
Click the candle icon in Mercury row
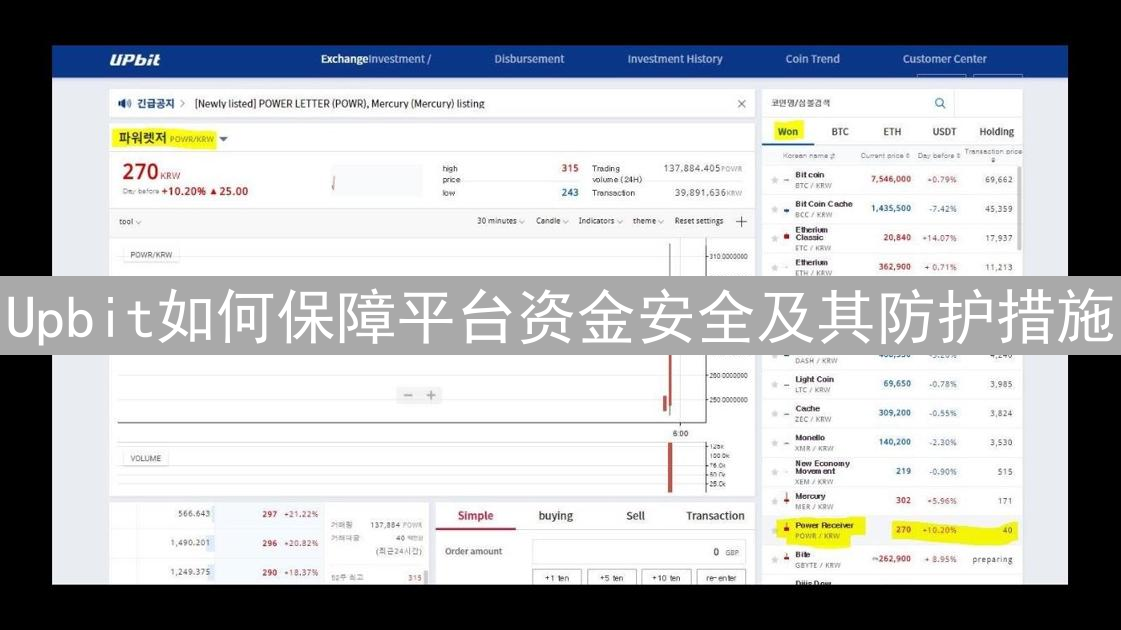pos(786,500)
